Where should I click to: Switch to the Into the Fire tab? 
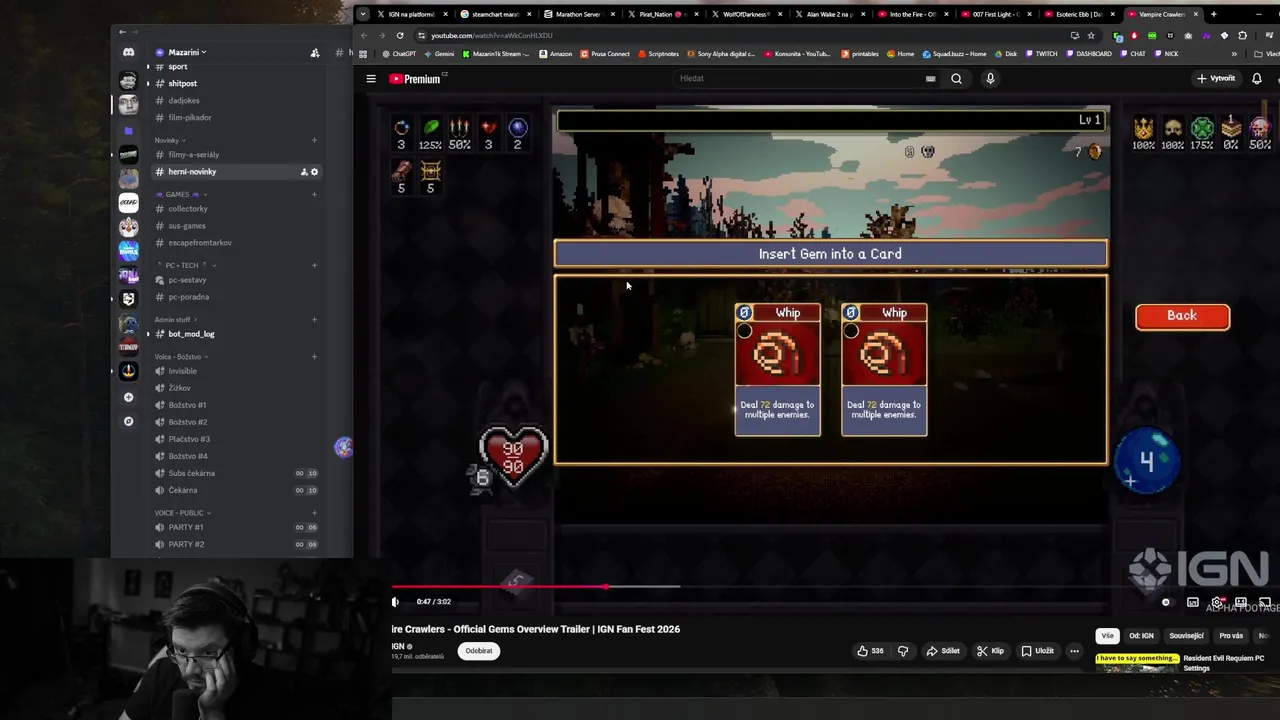click(912, 14)
